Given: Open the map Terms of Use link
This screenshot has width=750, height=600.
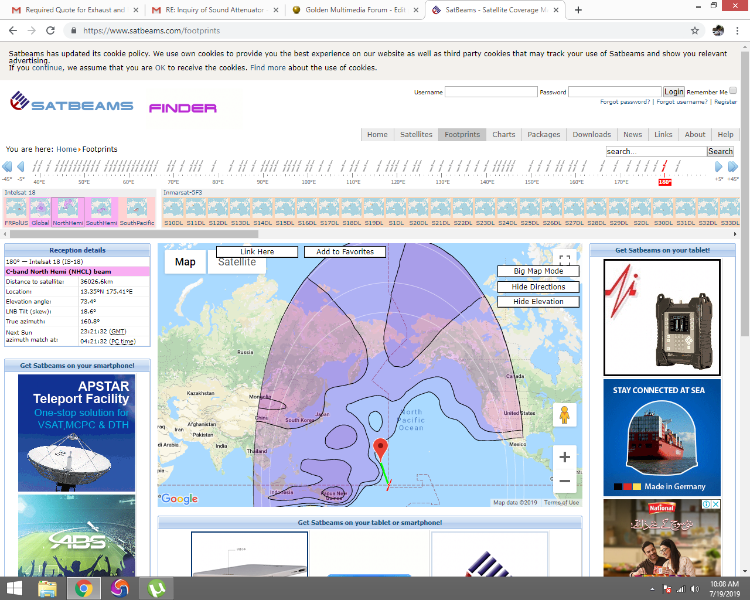Looking at the screenshot, I should (x=561, y=503).
